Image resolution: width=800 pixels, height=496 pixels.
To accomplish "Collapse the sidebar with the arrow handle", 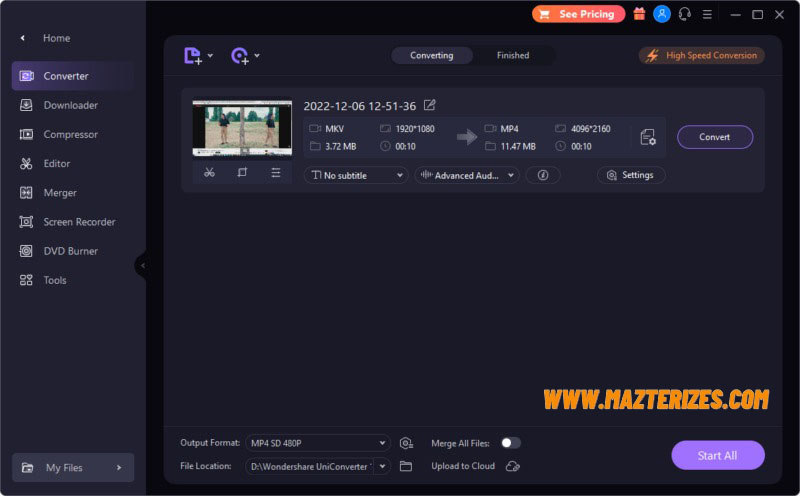I will pos(142,265).
